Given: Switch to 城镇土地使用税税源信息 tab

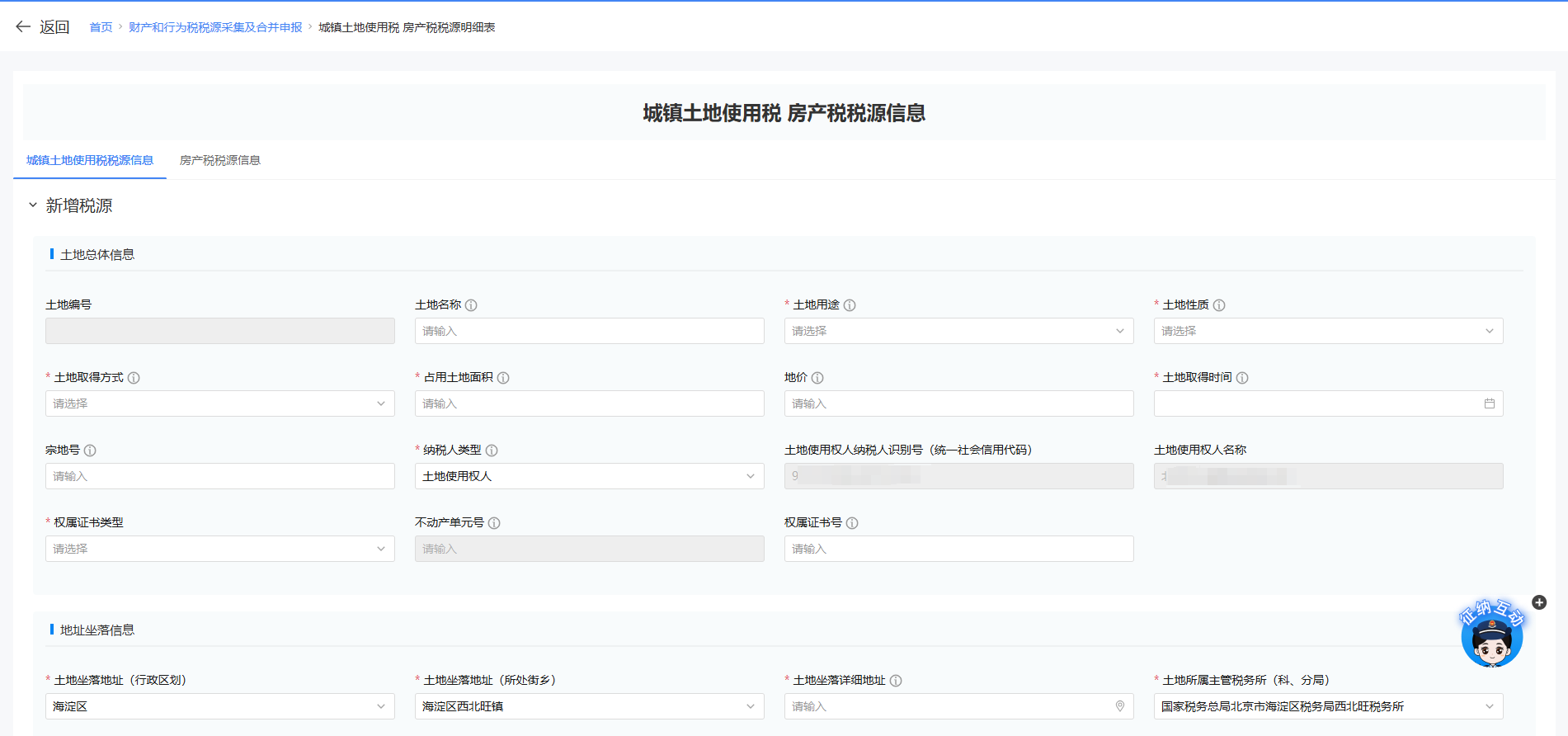Looking at the screenshot, I should coord(90,160).
